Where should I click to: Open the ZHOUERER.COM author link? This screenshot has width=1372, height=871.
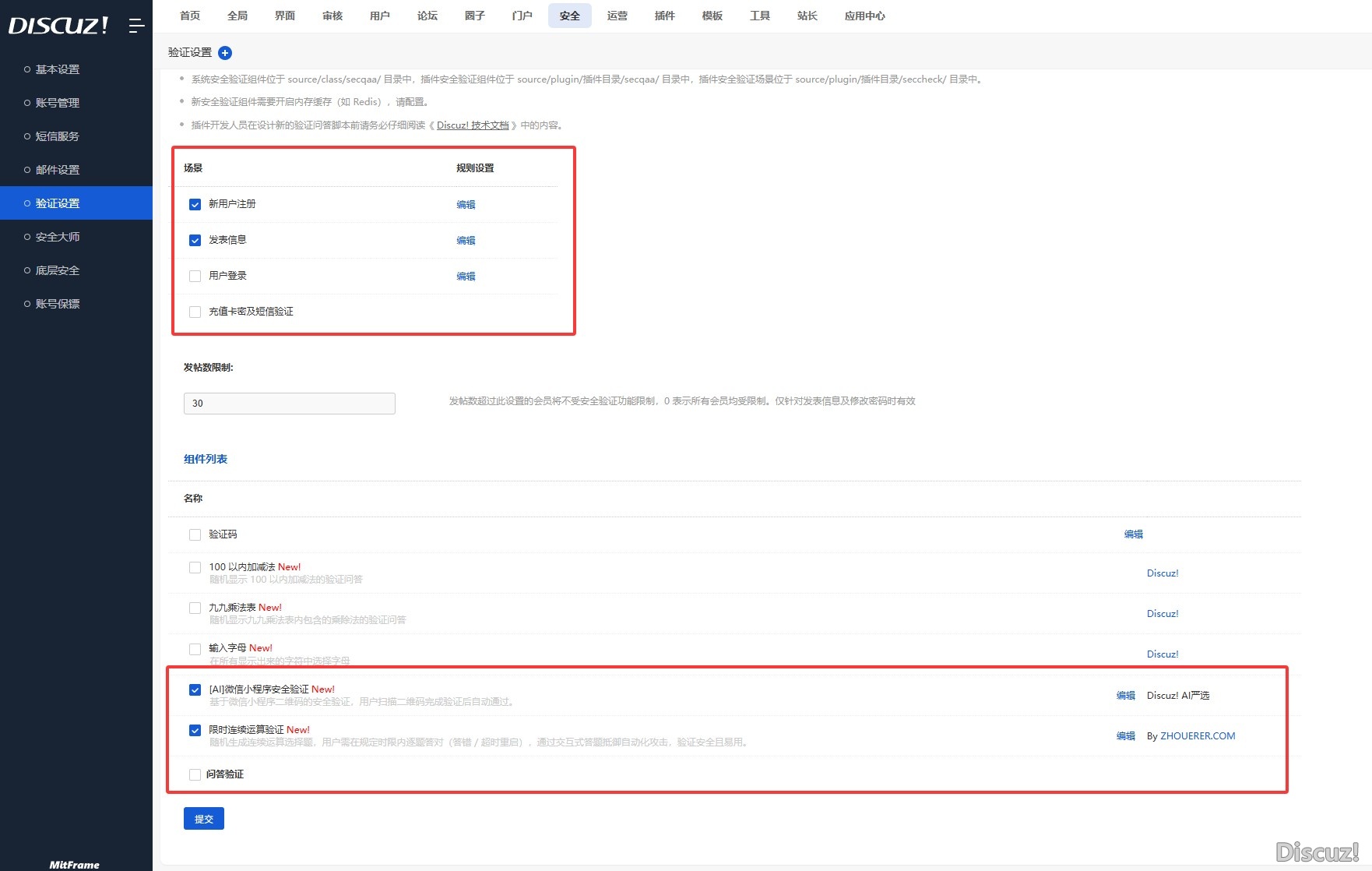pyautogui.click(x=1198, y=736)
